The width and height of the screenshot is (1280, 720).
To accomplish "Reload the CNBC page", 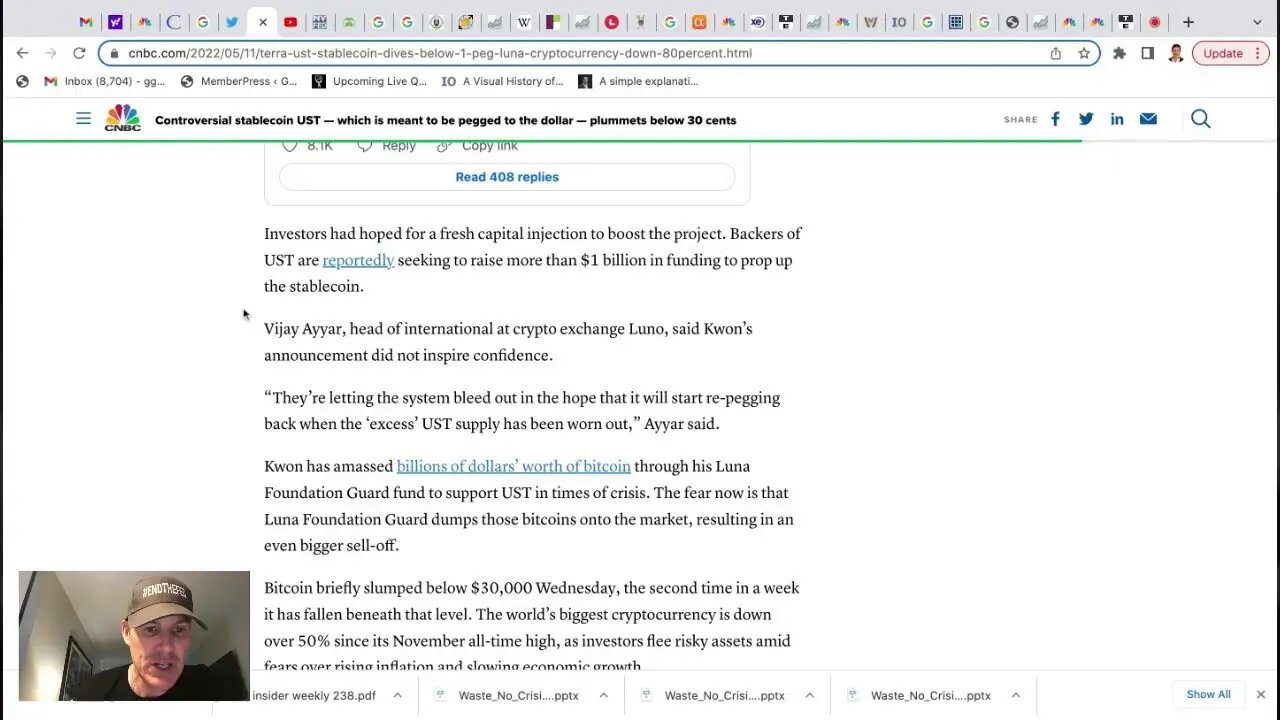I will [79, 53].
